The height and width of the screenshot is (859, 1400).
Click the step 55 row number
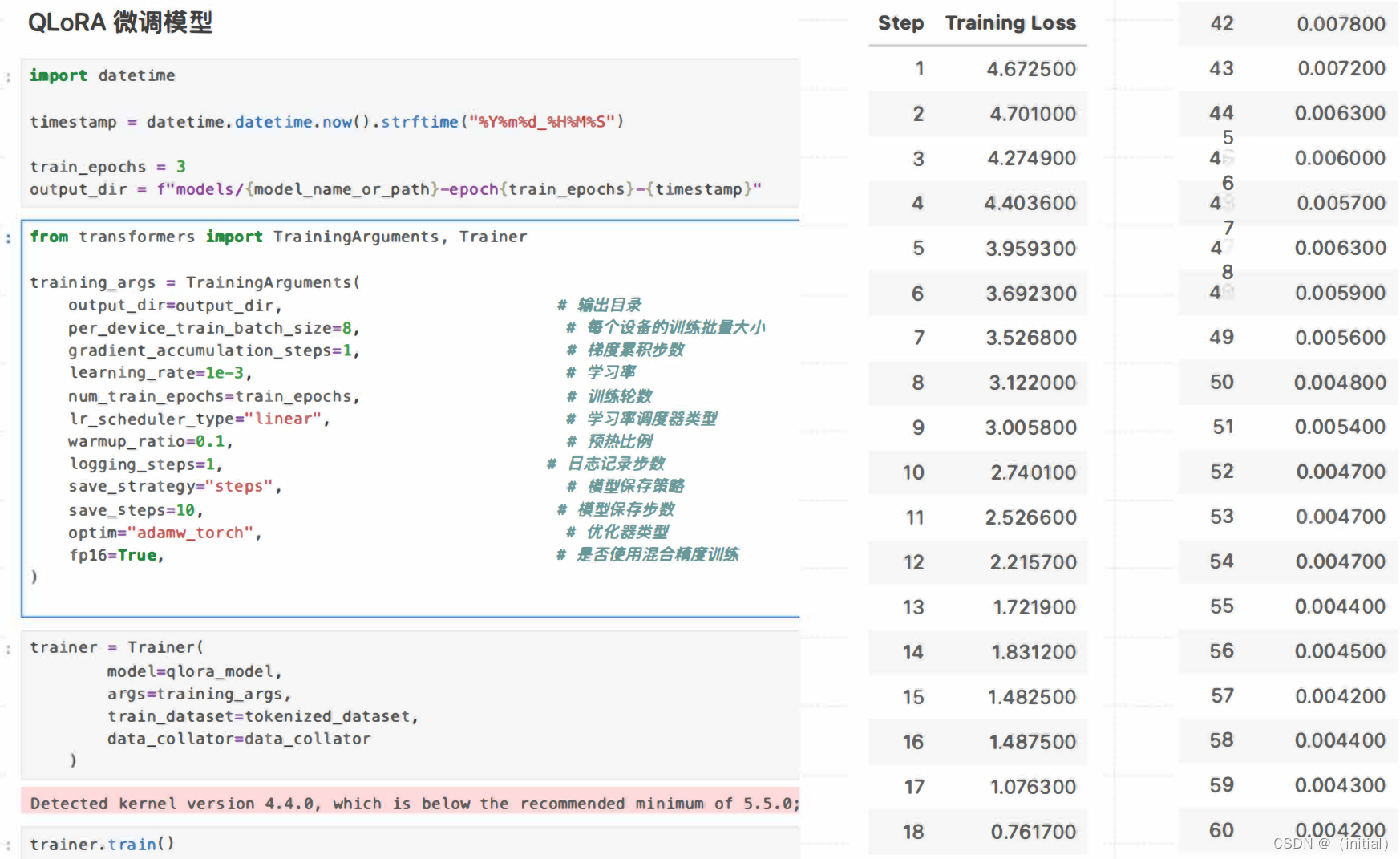[x=1222, y=606]
